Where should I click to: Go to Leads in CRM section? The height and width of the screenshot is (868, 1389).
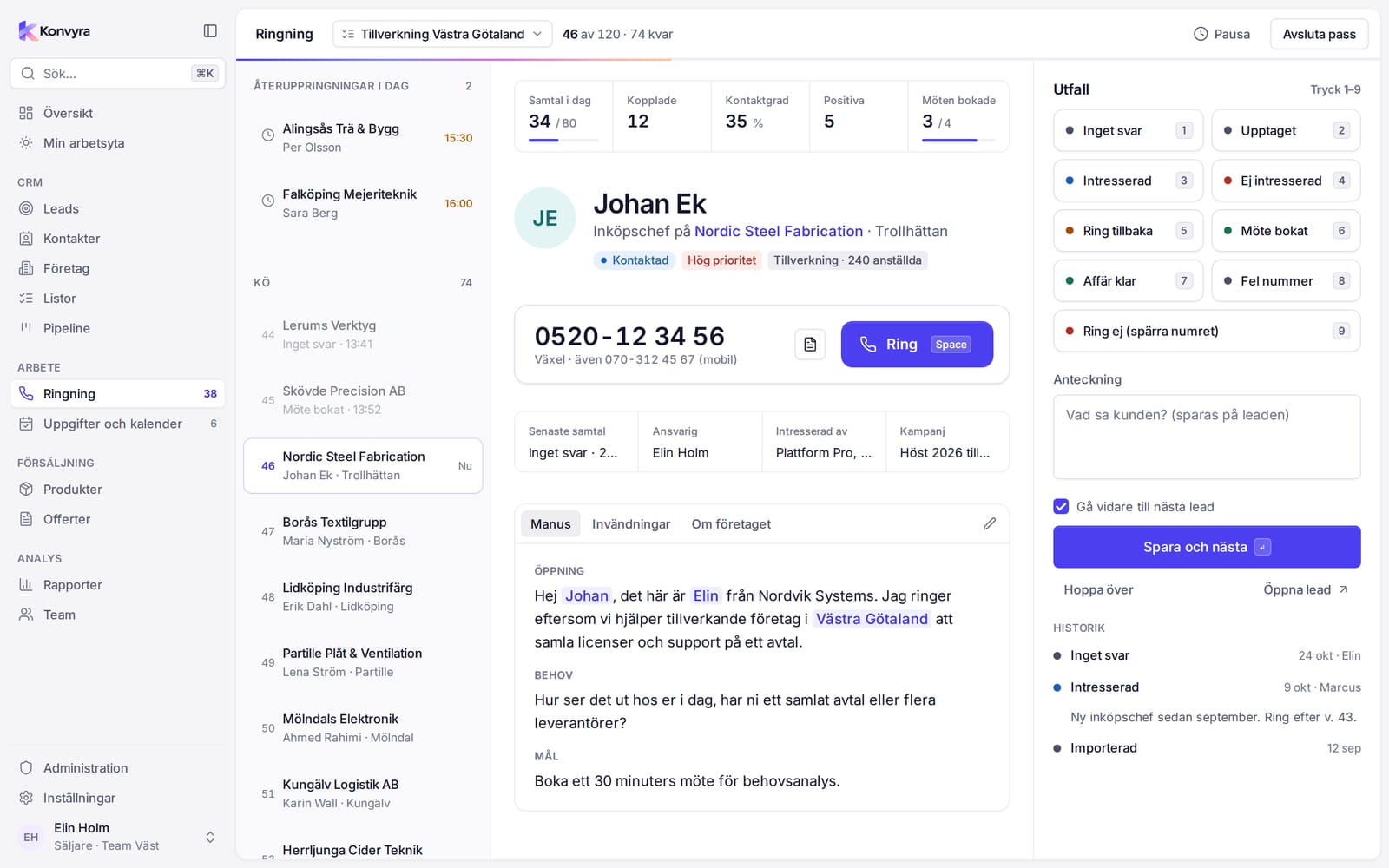coord(117,208)
